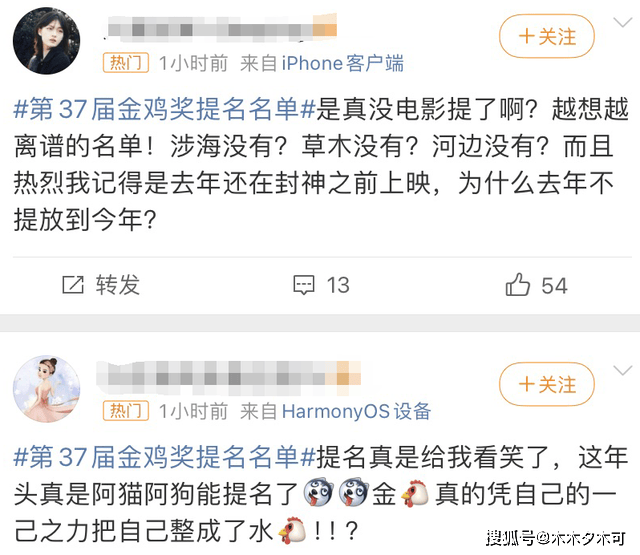Screen dimensions: 640x555
Task: Click the first husky emoji in second post
Action: (318, 493)
